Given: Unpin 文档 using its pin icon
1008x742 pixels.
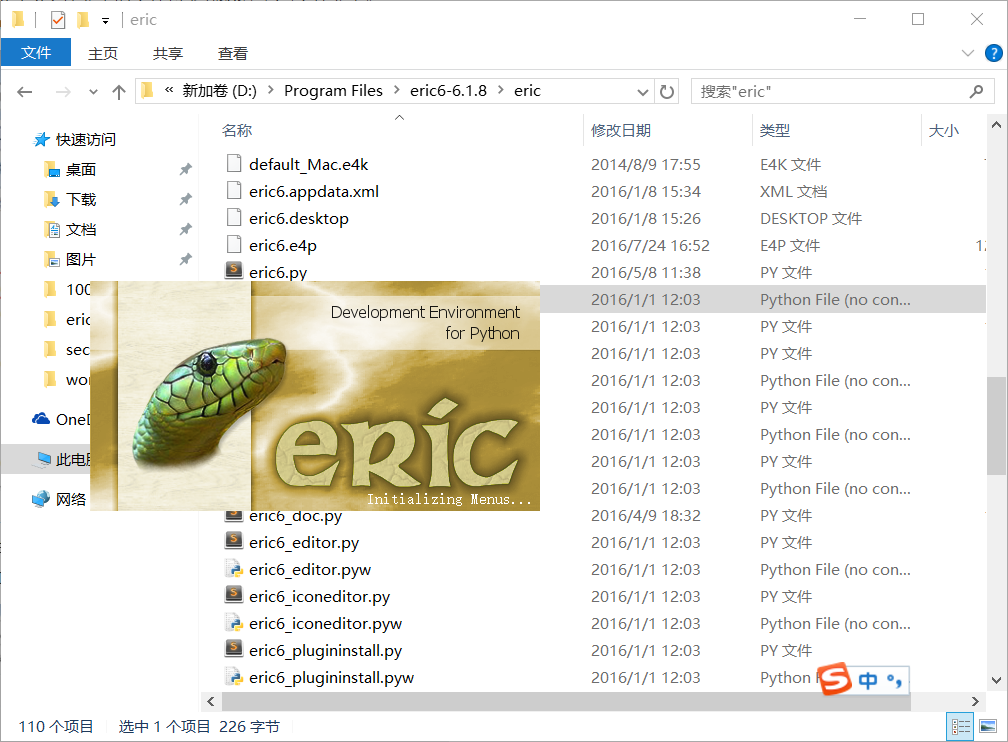Looking at the screenshot, I should [185, 230].
